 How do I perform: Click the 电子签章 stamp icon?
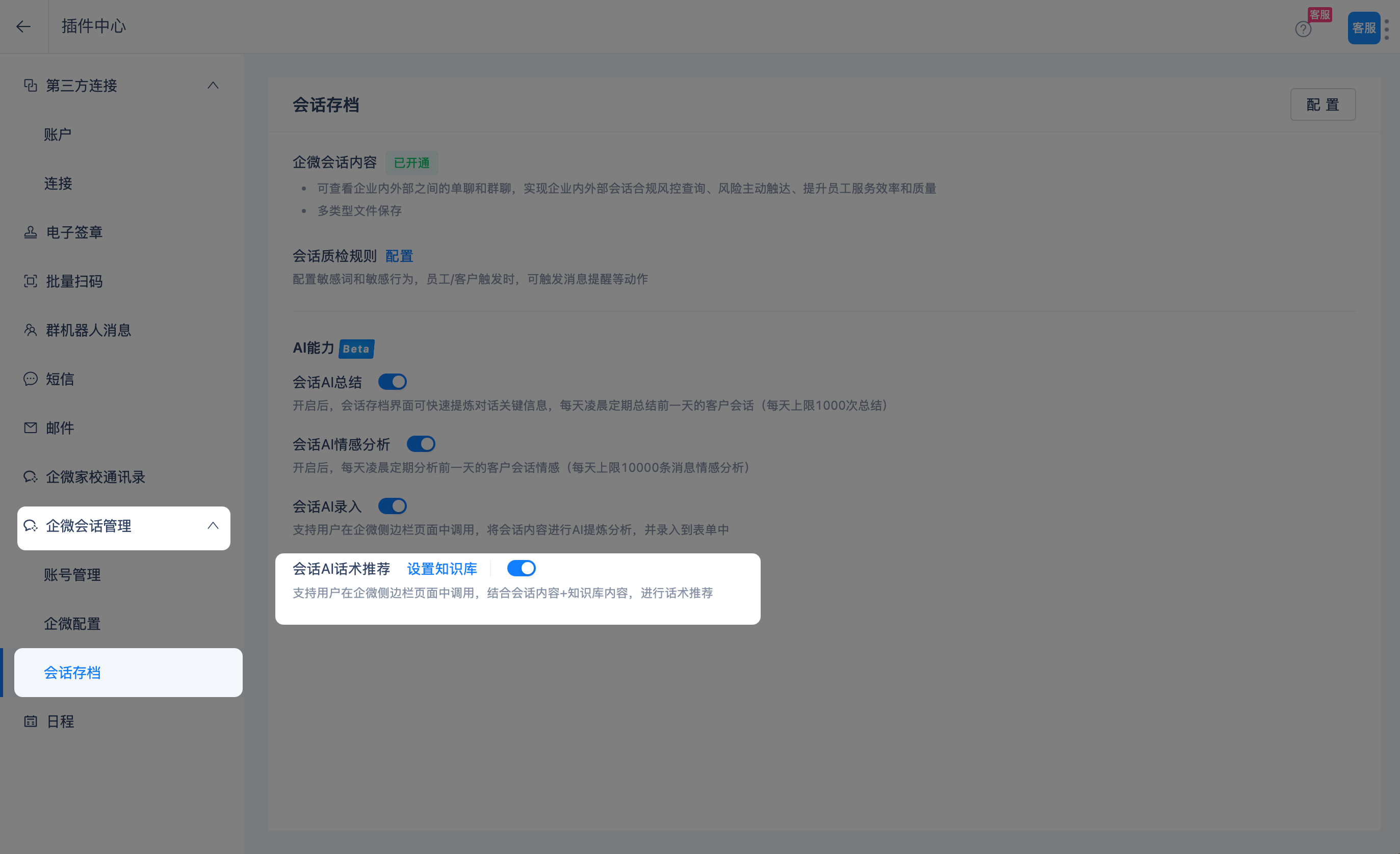tap(31, 232)
